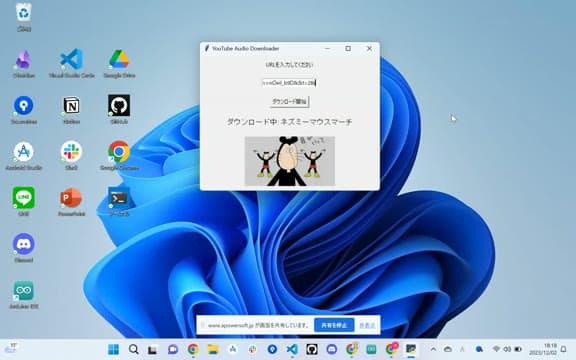576x360 pixels.
Task: Open the Discord desktop shortcut
Action: (x=24, y=248)
